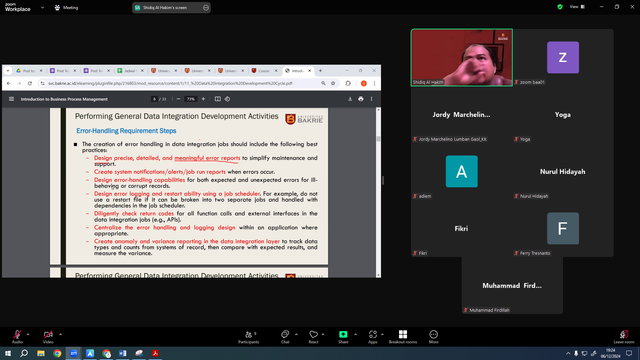Select the Yoga participant tile
The width and height of the screenshot is (640, 360).
563,115
